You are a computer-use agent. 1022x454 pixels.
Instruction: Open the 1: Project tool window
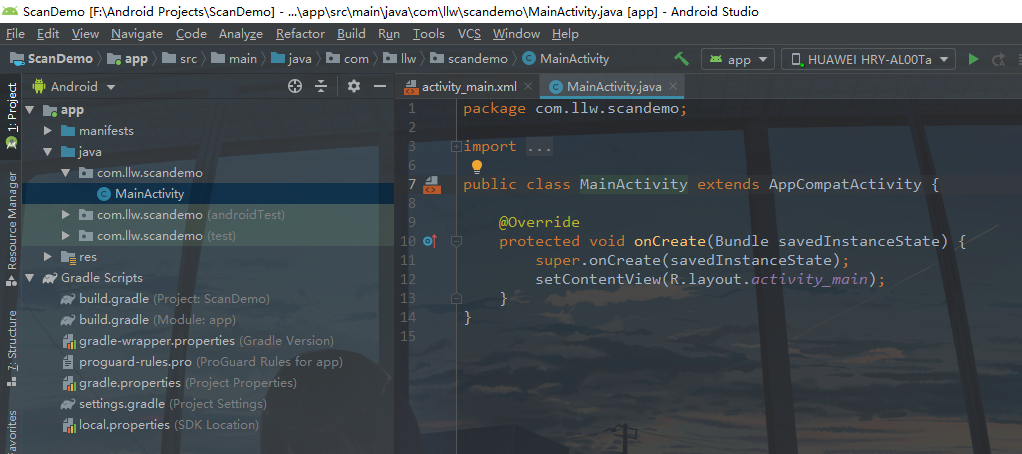(x=12, y=116)
